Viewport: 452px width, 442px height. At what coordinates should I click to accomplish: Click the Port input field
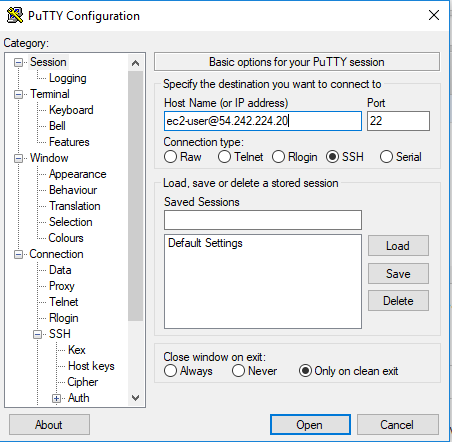[x=398, y=121]
